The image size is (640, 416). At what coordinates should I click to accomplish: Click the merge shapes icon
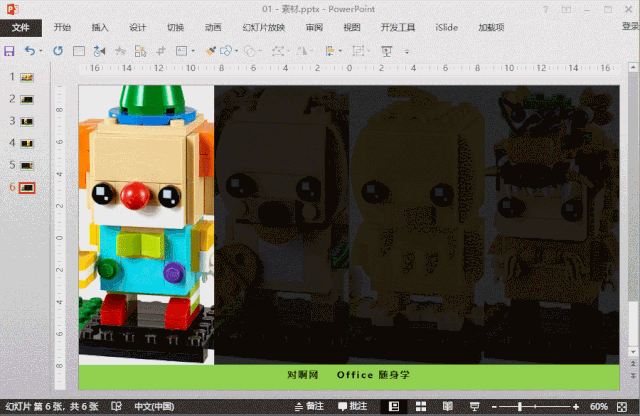(226, 51)
